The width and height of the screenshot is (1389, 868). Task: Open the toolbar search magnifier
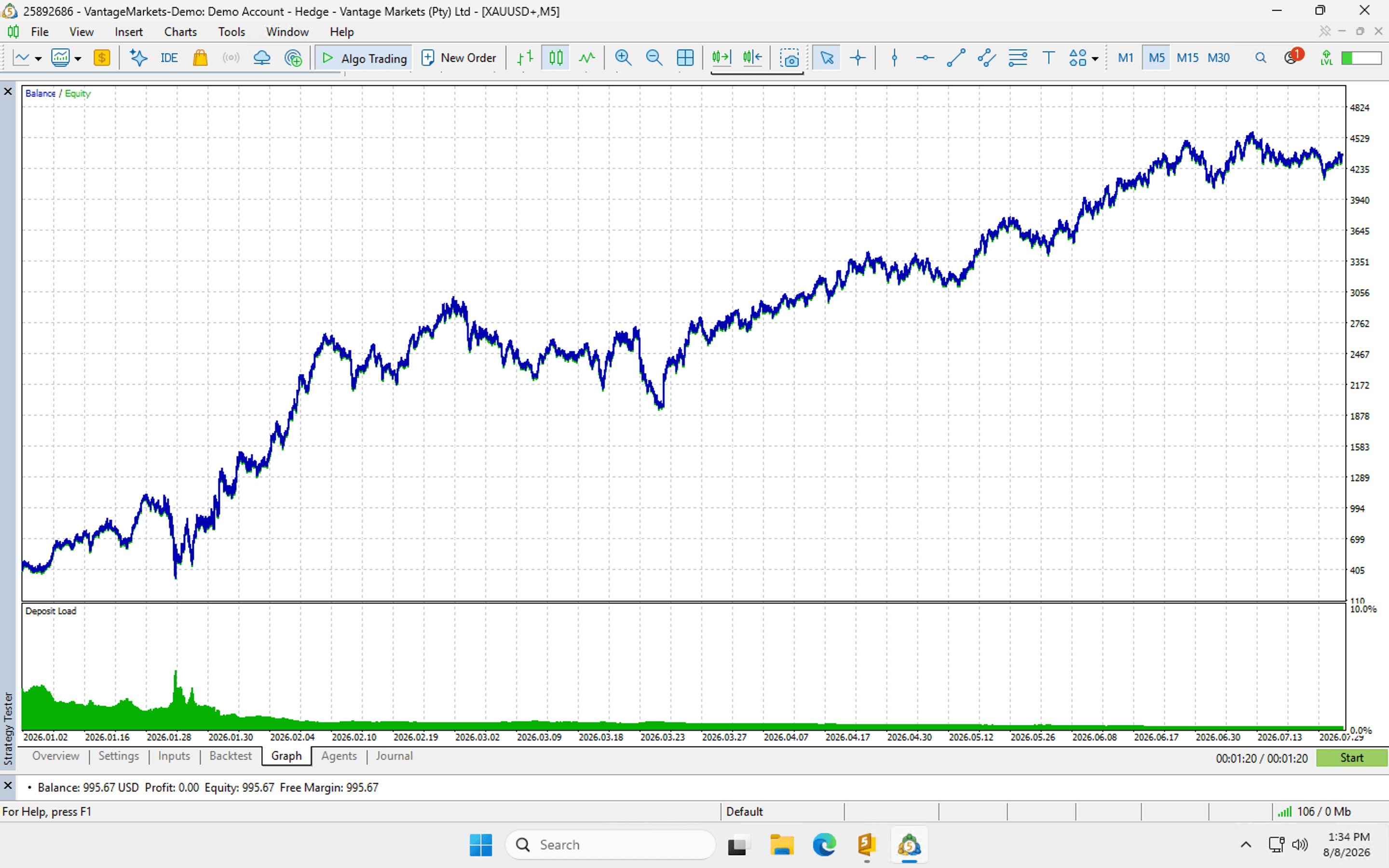pos(1260,58)
